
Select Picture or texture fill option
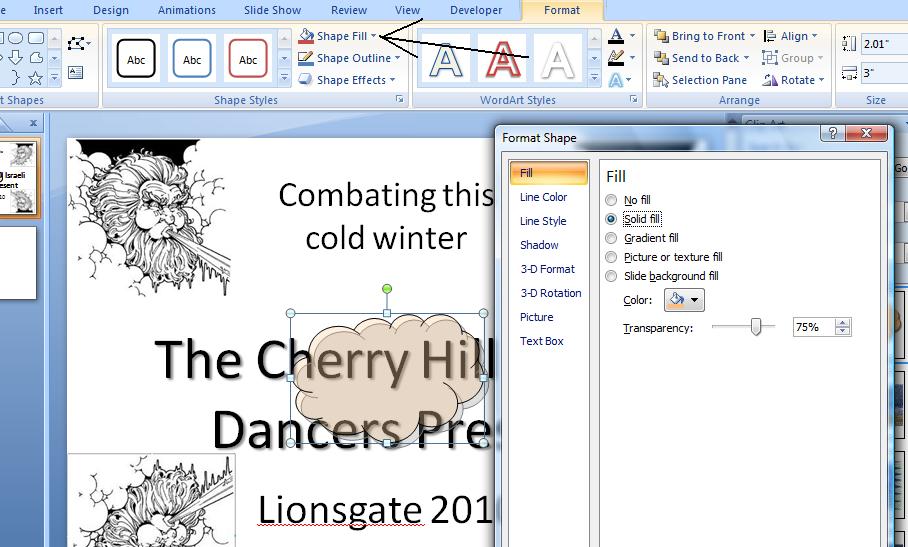pyautogui.click(x=611, y=257)
